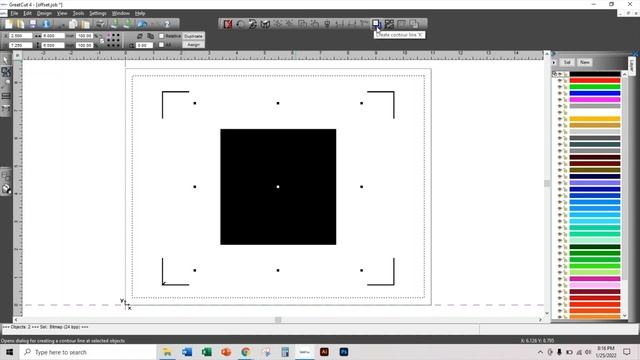Open the Edit menu

point(27,13)
